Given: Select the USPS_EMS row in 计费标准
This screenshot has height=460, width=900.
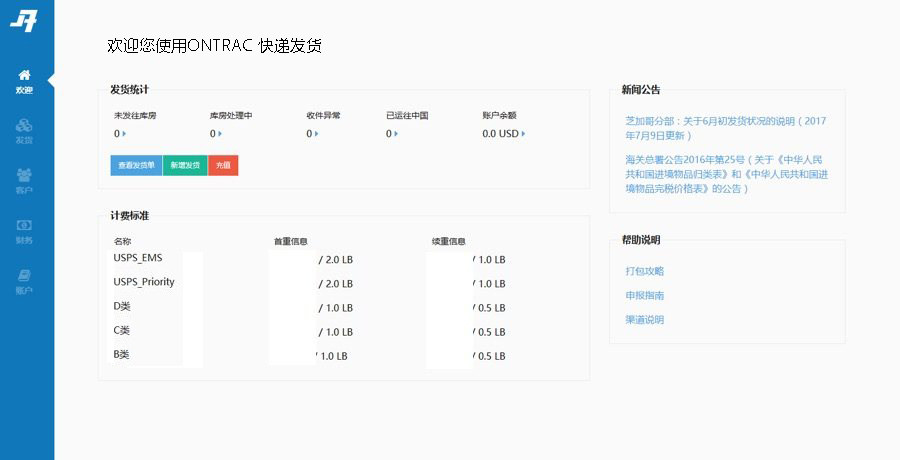Looking at the screenshot, I should pos(138,258).
